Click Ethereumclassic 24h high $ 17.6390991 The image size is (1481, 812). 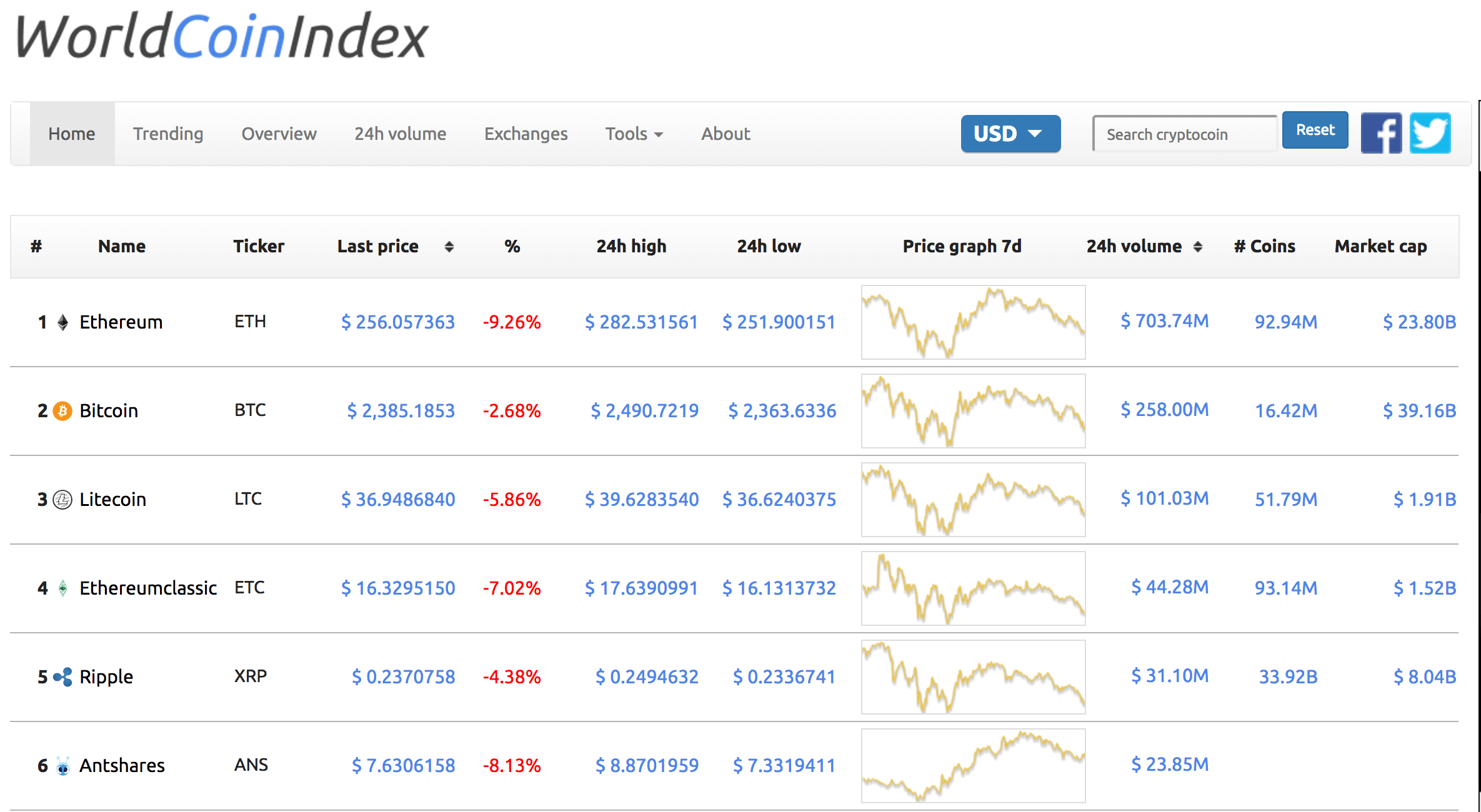coord(642,588)
